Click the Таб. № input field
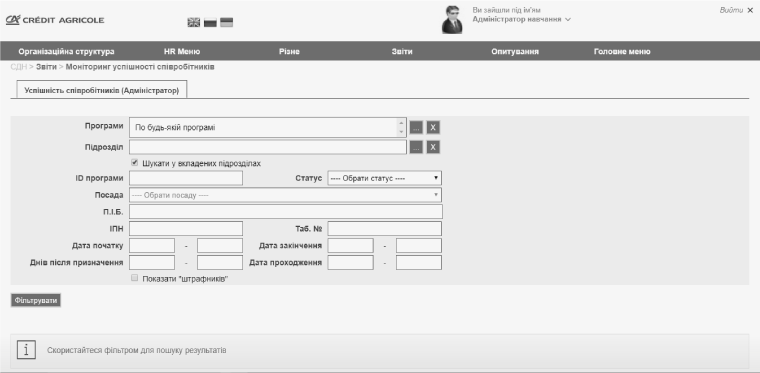Screen dimensions: 760x373 pyautogui.click(x=385, y=229)
